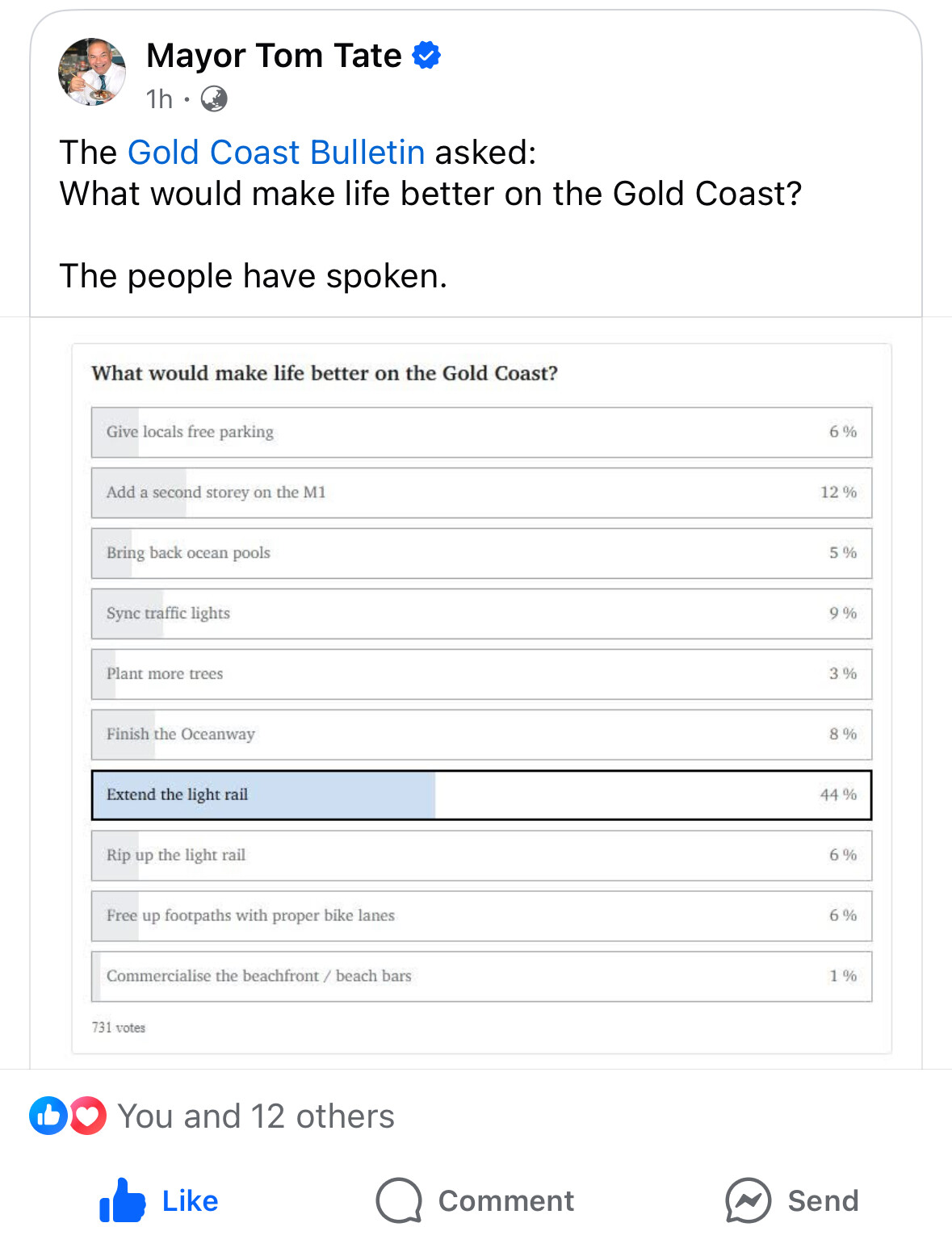Open the Gold Coast Bulletin link
952x1248 pixels.
coord(276,153)
